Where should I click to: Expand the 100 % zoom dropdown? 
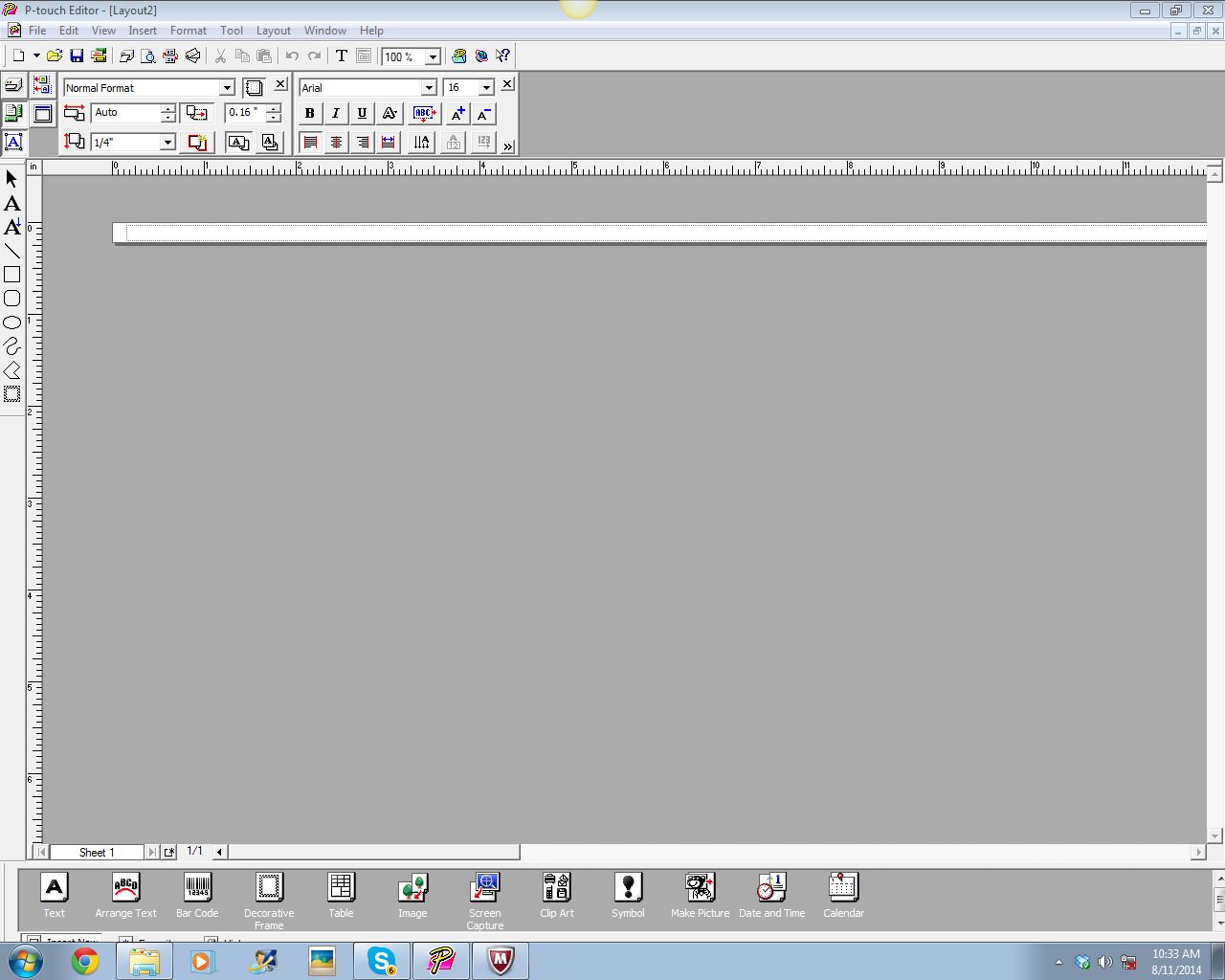(433, 57)
